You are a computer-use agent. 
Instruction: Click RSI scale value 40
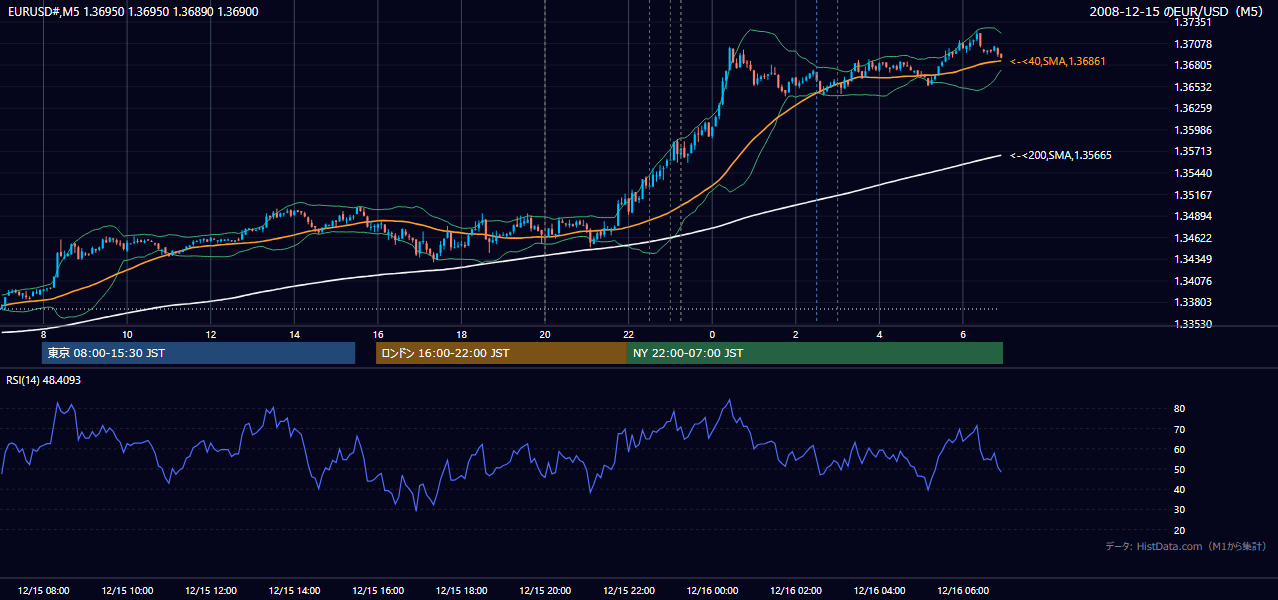(1180, 489)
